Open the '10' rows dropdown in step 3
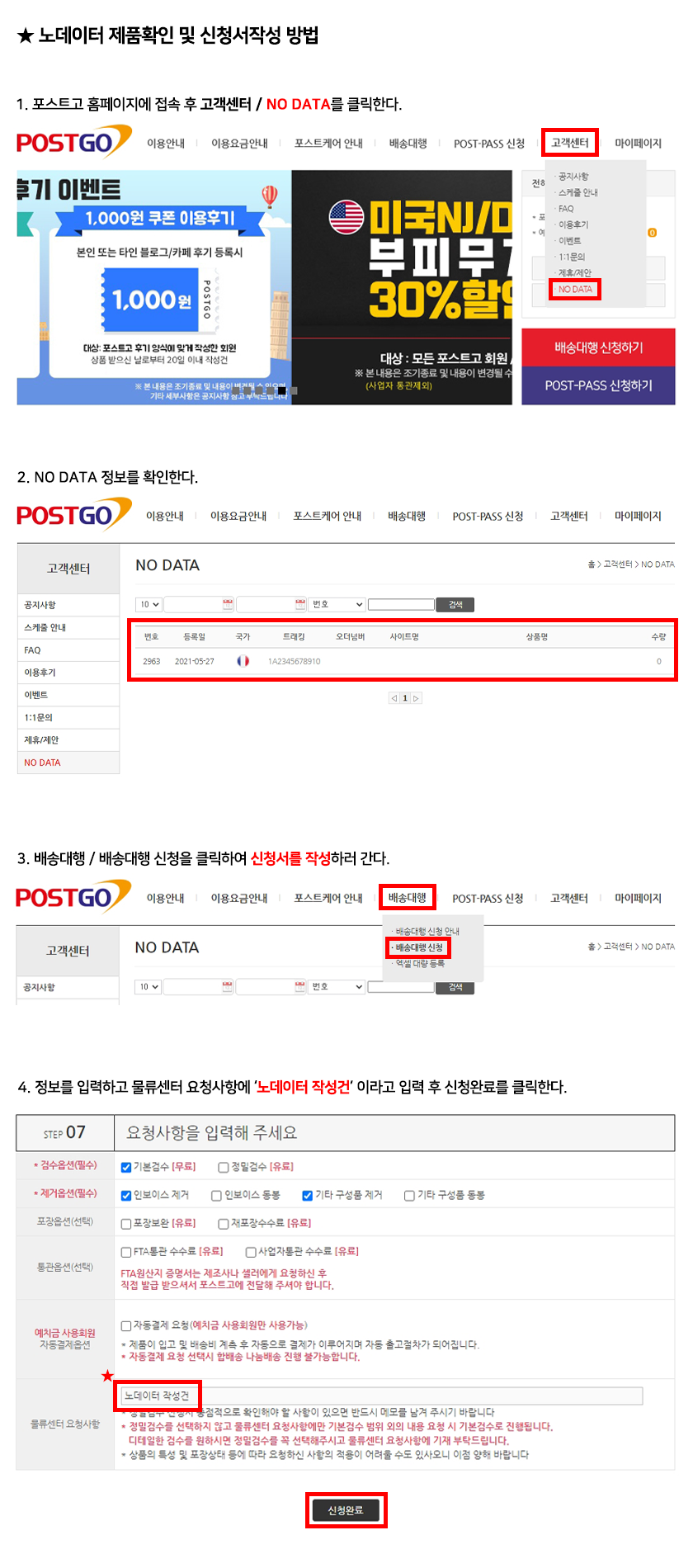 [148, 987]
